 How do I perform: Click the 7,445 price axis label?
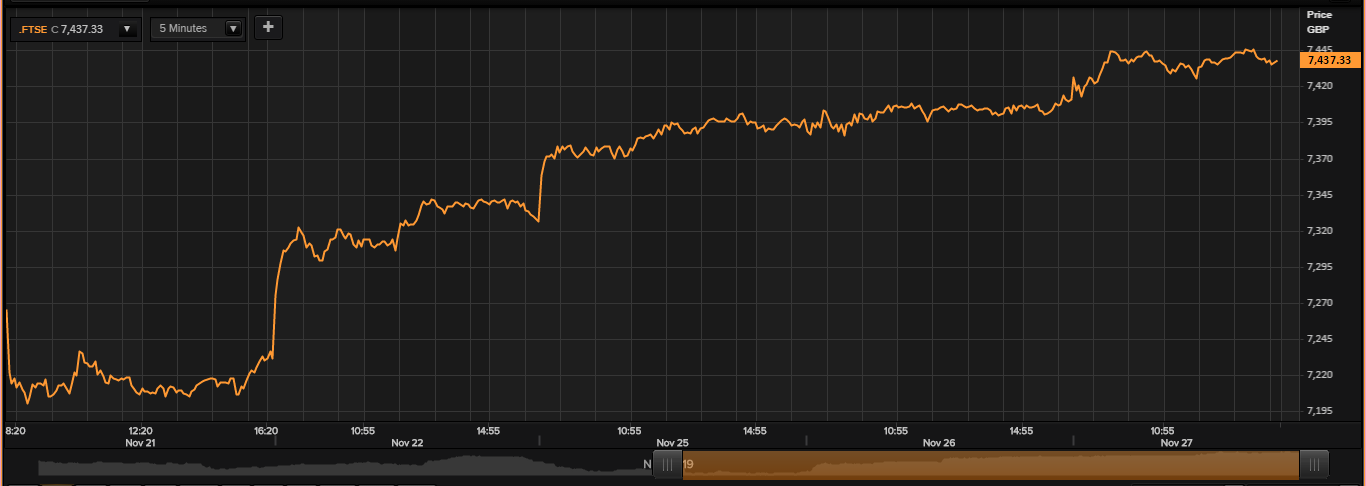(1319, 49)
